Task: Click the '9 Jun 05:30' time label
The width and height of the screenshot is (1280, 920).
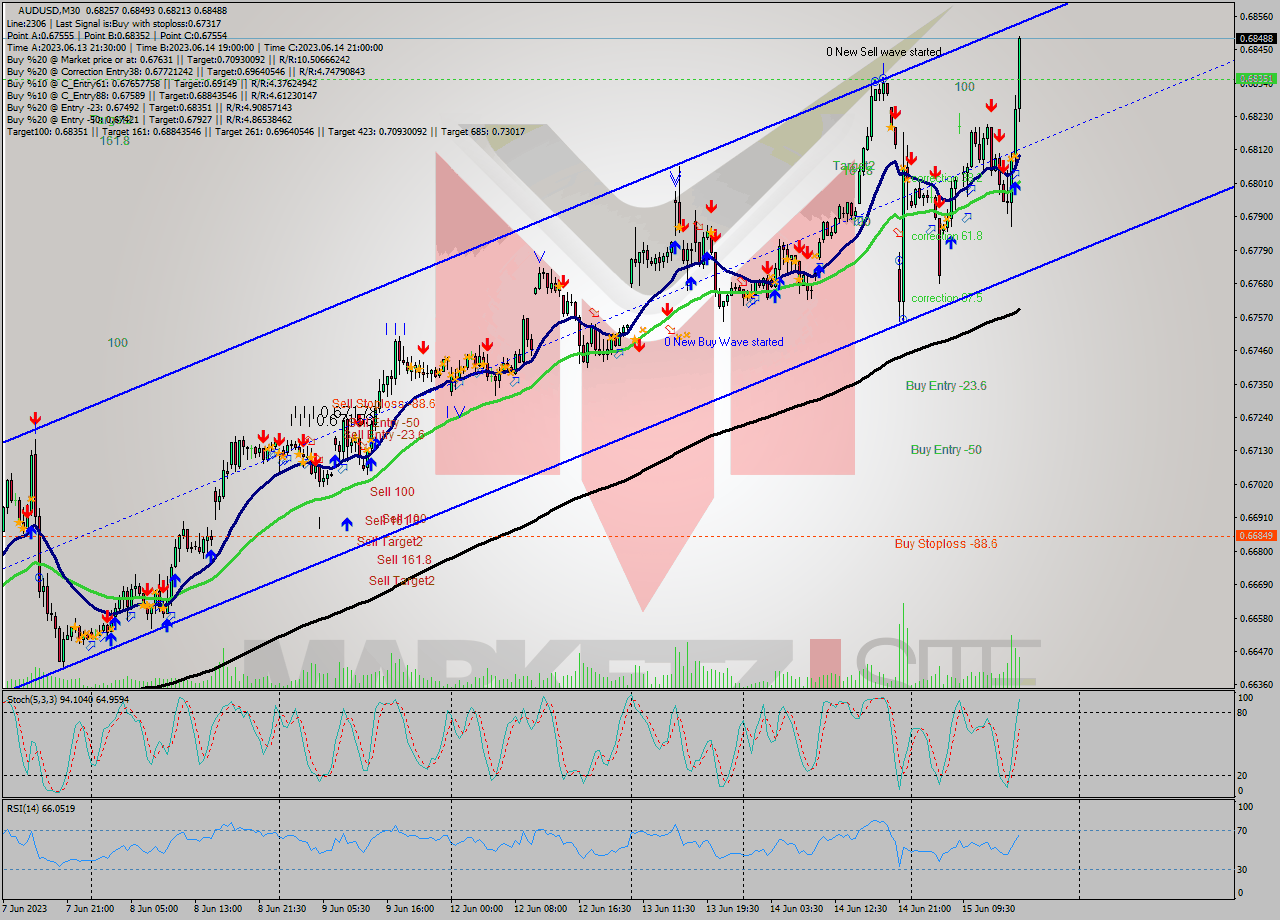Action: pos(346,910)
